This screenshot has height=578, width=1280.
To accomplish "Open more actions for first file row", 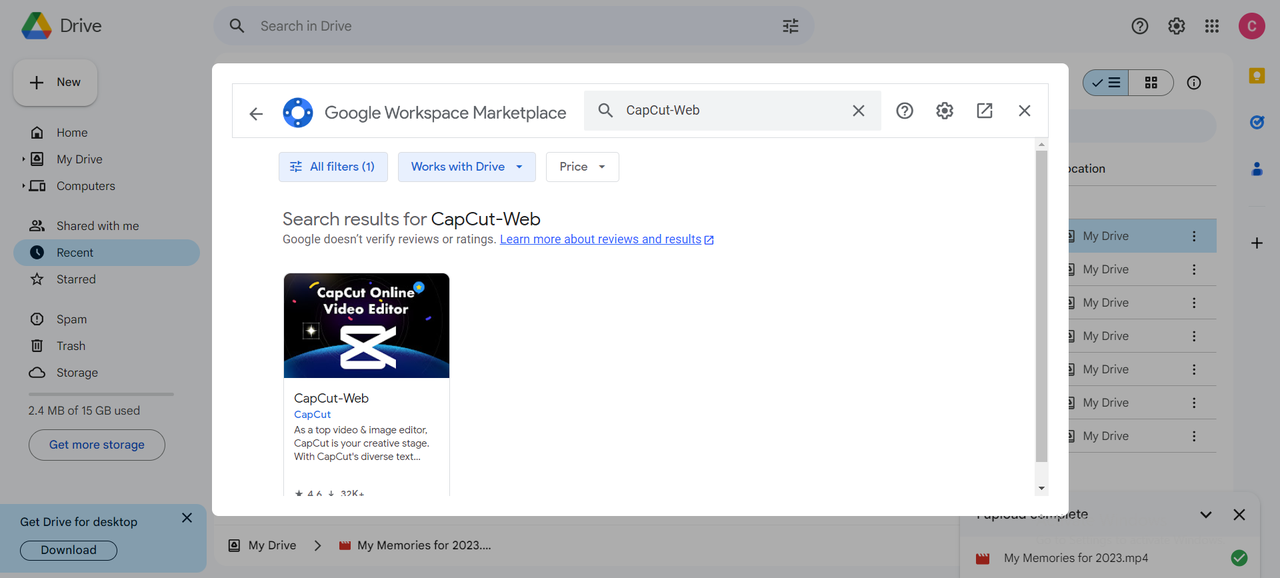I will [1194, 236].
